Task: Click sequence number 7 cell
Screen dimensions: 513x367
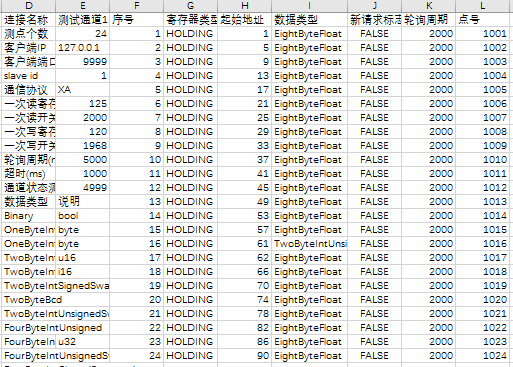Action: 137,118
